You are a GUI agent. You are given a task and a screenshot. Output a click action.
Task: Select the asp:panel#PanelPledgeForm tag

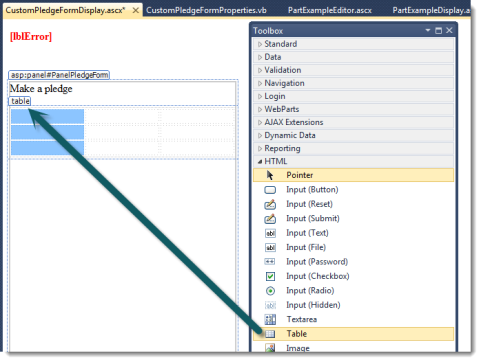59,75
